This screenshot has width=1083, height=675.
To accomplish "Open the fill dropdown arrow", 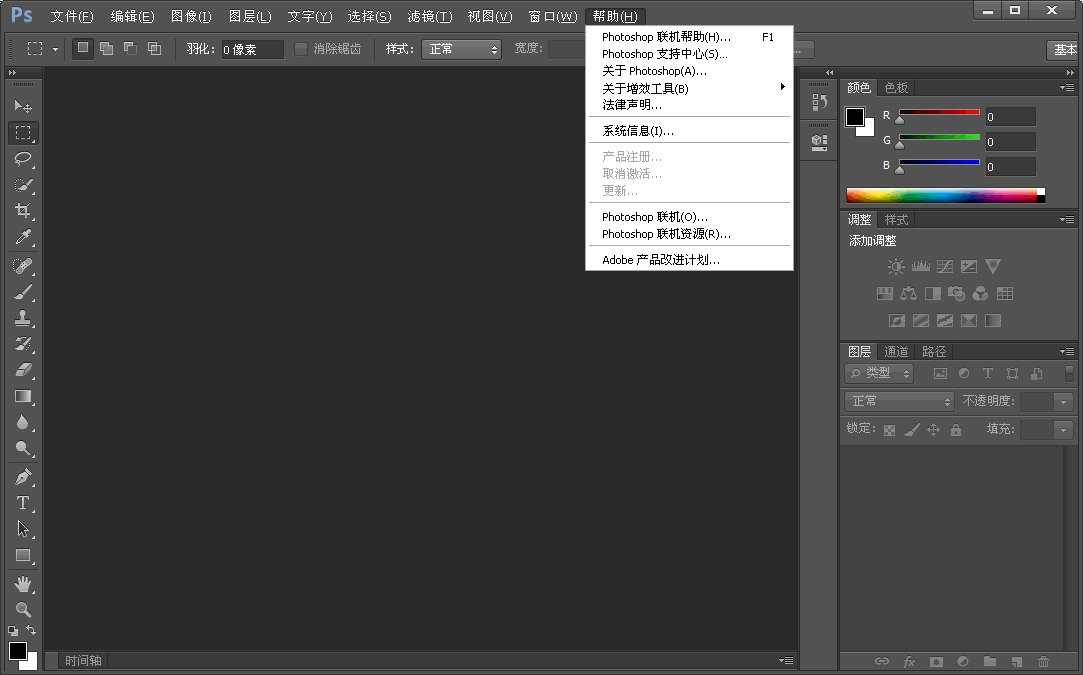I will [x=1064, y=430].
